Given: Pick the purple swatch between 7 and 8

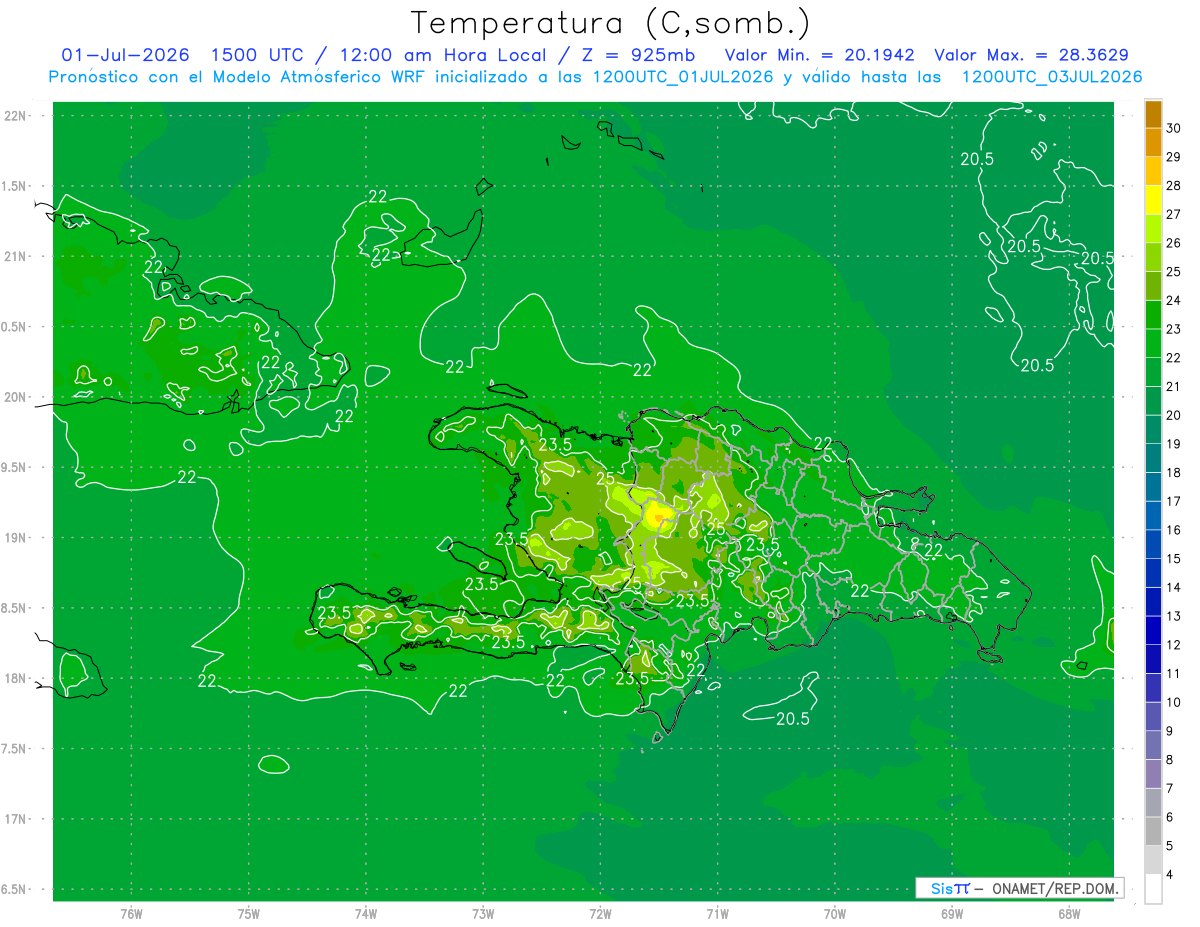Looking at the screenshot, I should coord(1153,774).
